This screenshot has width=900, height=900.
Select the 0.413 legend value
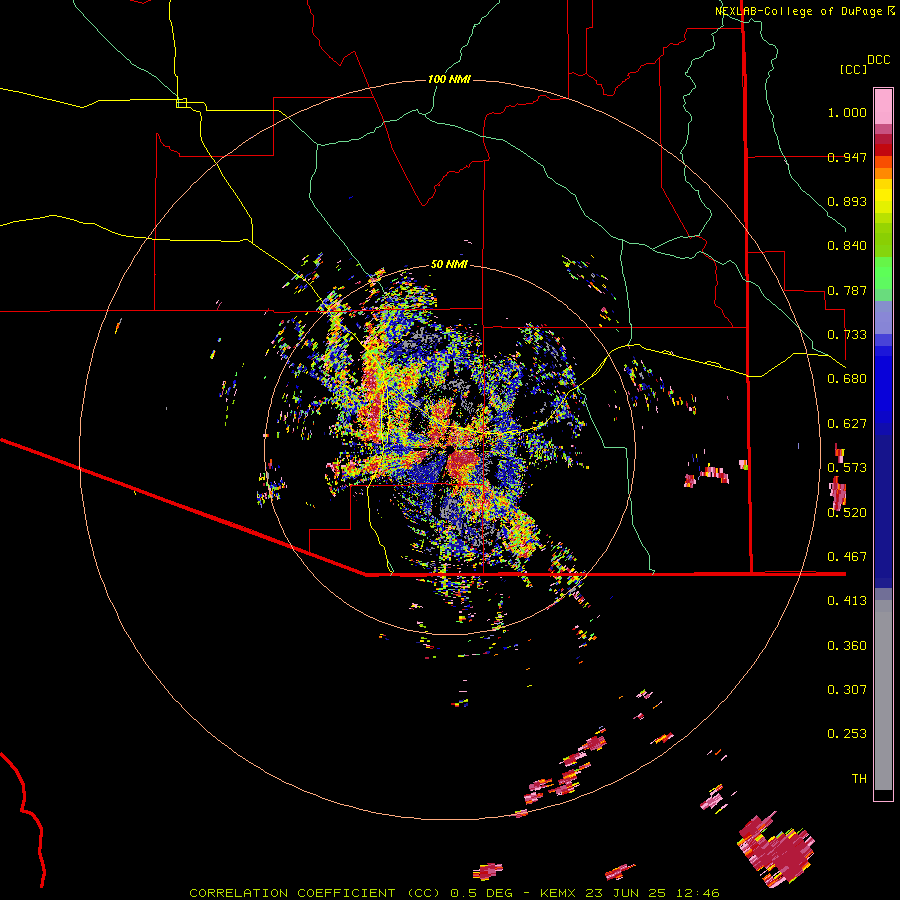point(847,601)
